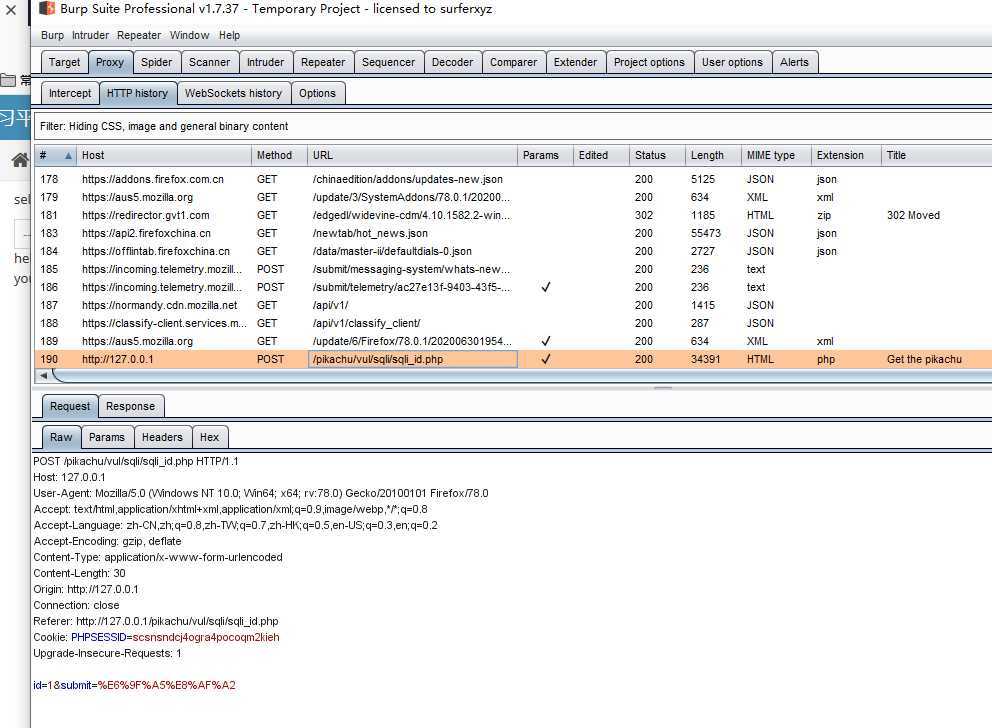
Task: Switch to the Intruder tool tab
Action: 265,62
